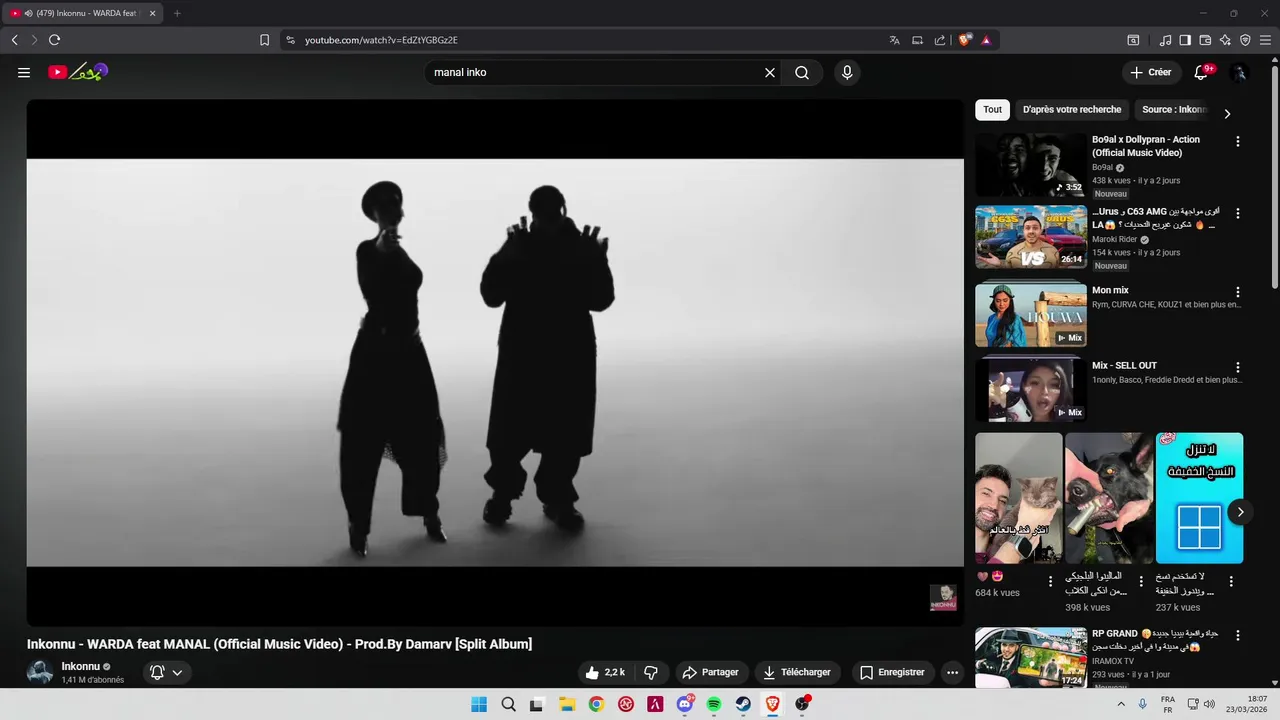Open Brave media playlist music note icon

pyautogui.click(x=1165, y=40)
